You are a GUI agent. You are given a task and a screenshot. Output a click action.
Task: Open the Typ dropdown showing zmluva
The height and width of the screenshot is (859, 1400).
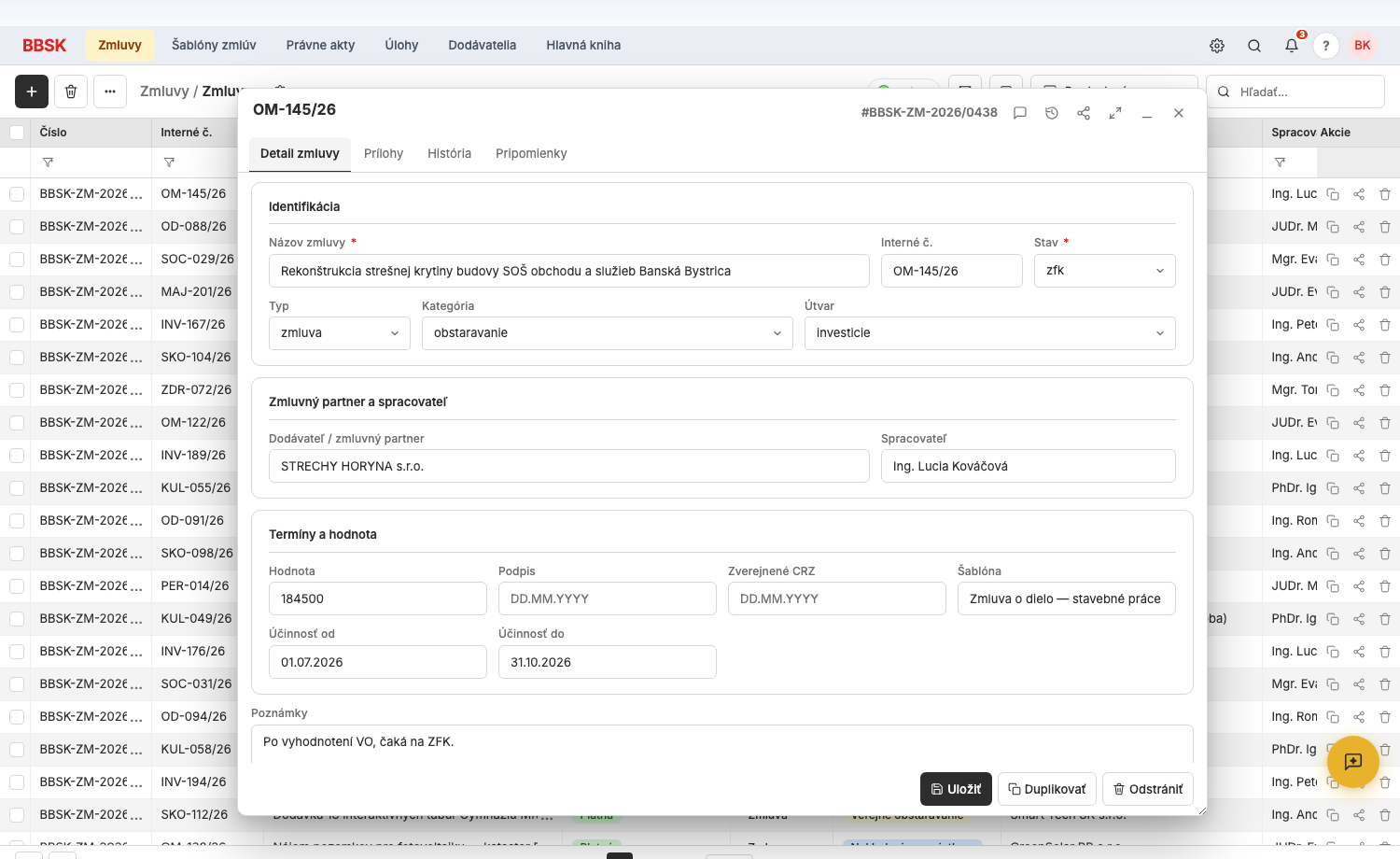pyautogui.click(x=340, y=333)
